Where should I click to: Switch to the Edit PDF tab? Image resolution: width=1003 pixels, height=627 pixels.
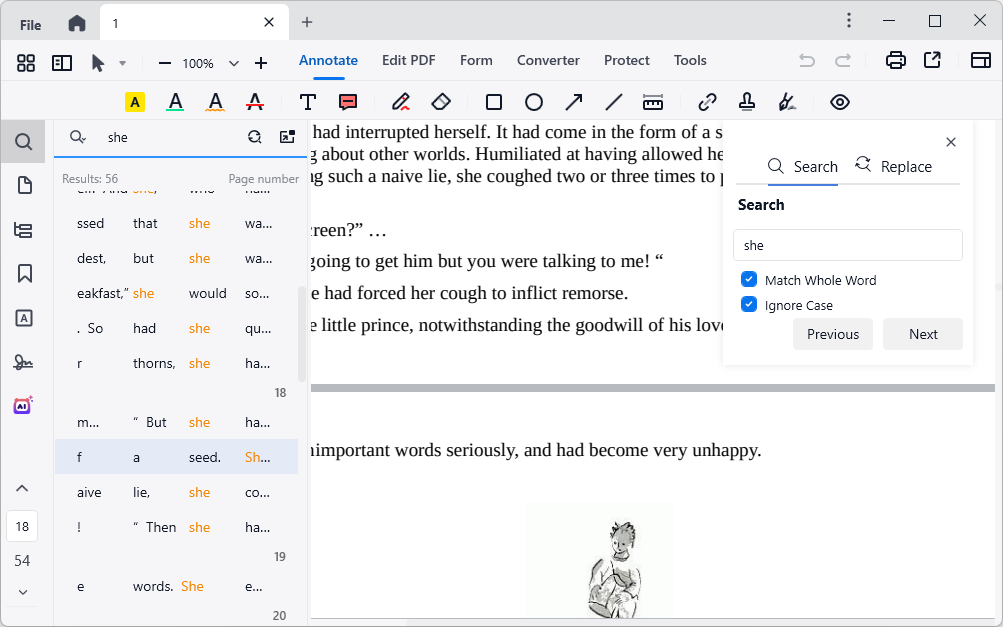408,60
